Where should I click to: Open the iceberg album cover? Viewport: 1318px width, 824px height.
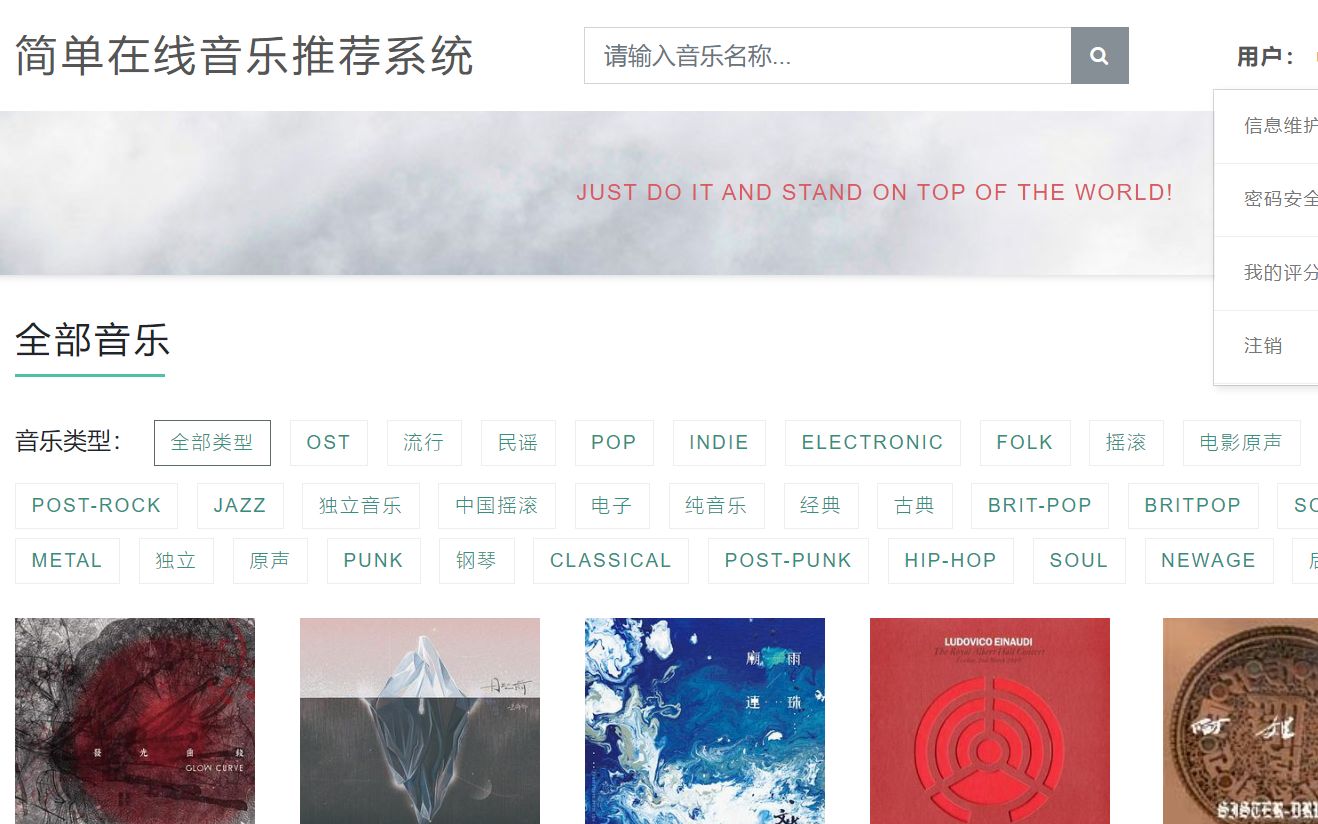pyautogui.click(x=420, y=721)
